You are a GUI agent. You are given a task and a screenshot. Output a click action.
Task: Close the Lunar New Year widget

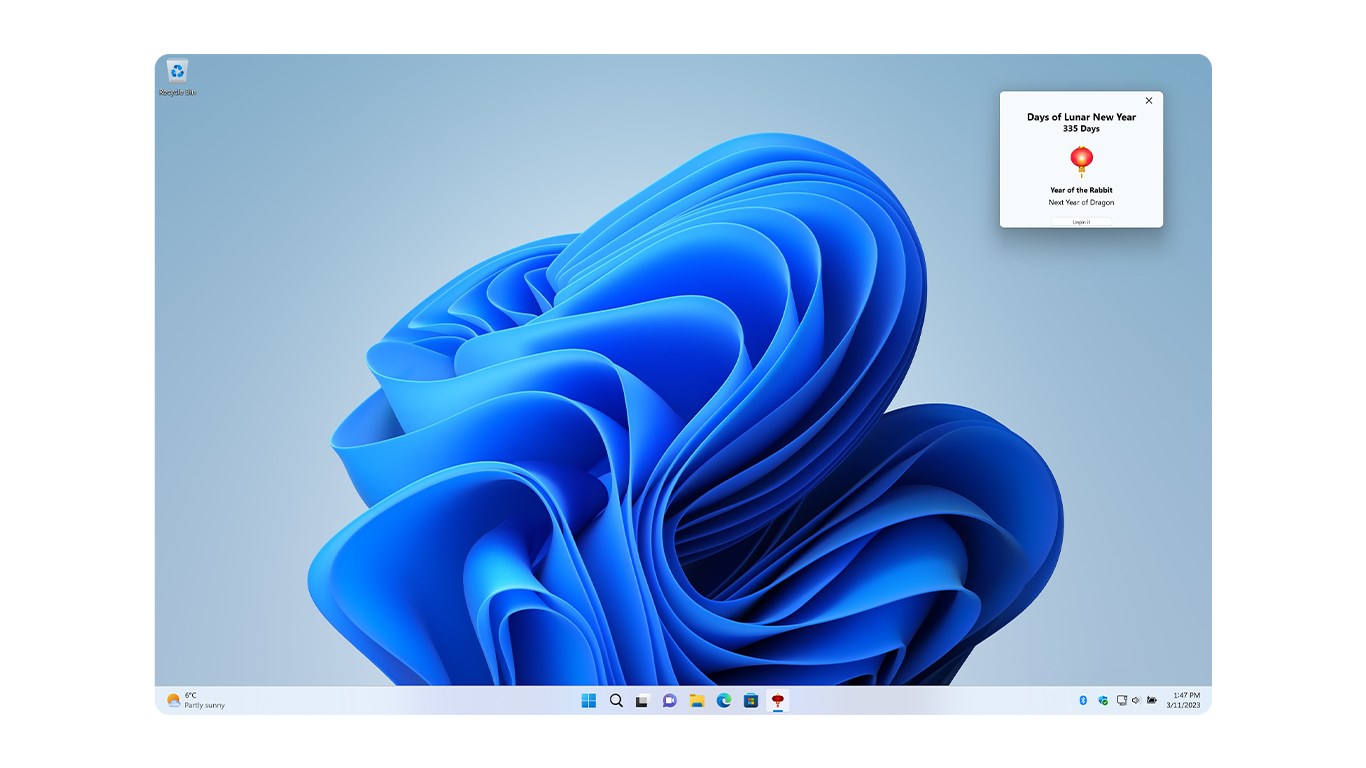point(1148,100)
